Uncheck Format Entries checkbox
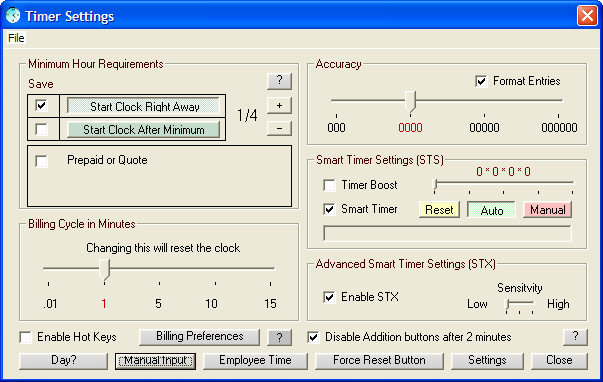 [x=481, y=81]
